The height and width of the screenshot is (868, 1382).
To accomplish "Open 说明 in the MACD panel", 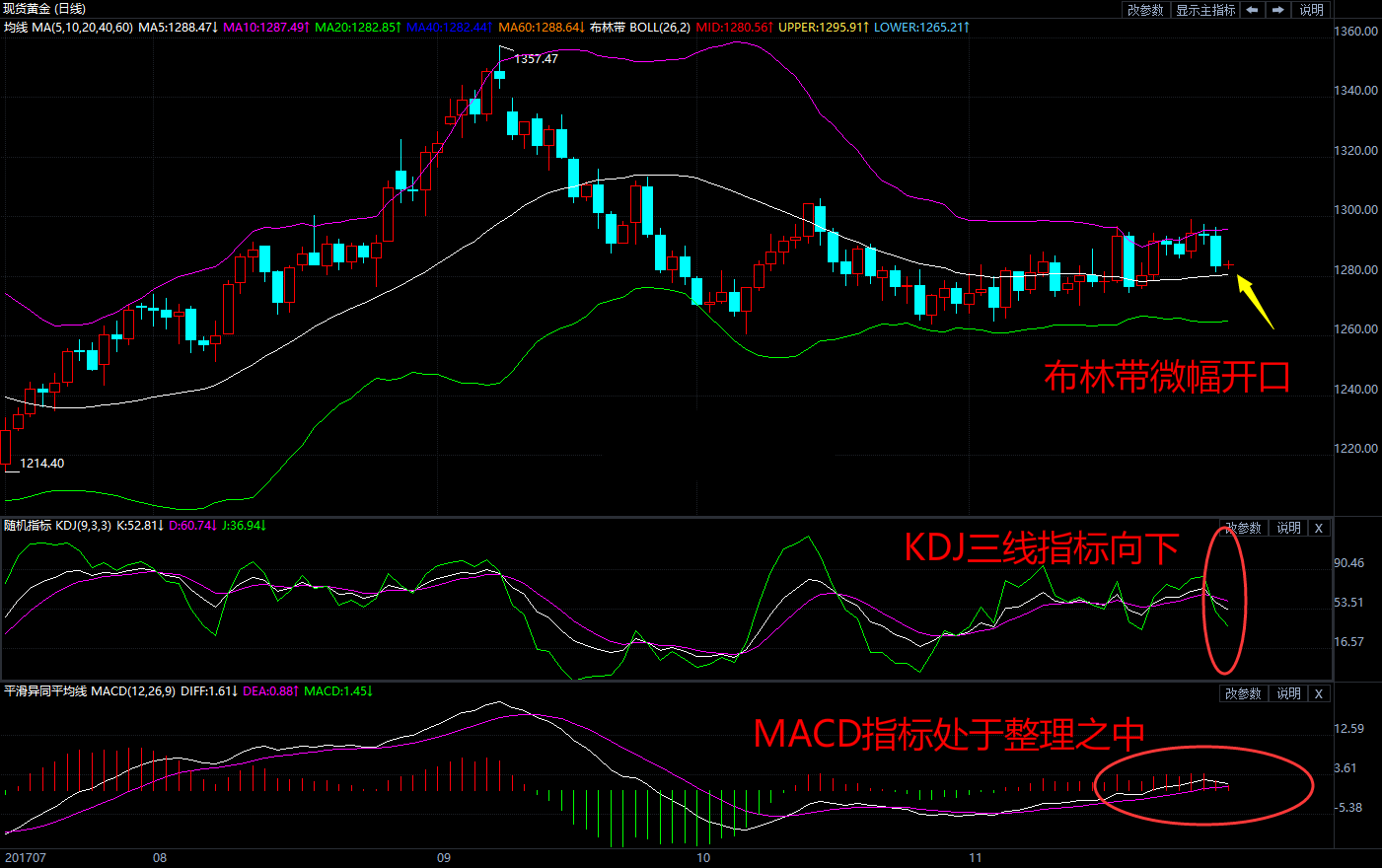I will pyautogui.click(x=1288, y=693).
